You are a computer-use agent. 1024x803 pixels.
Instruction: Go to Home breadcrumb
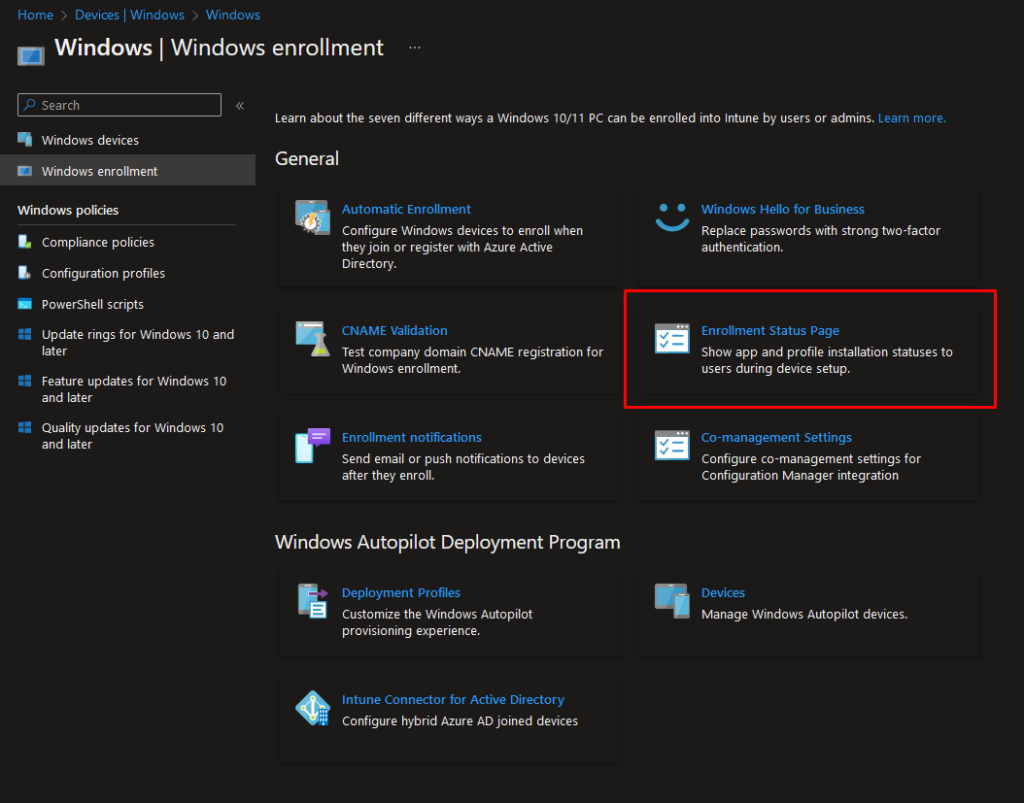35,14
